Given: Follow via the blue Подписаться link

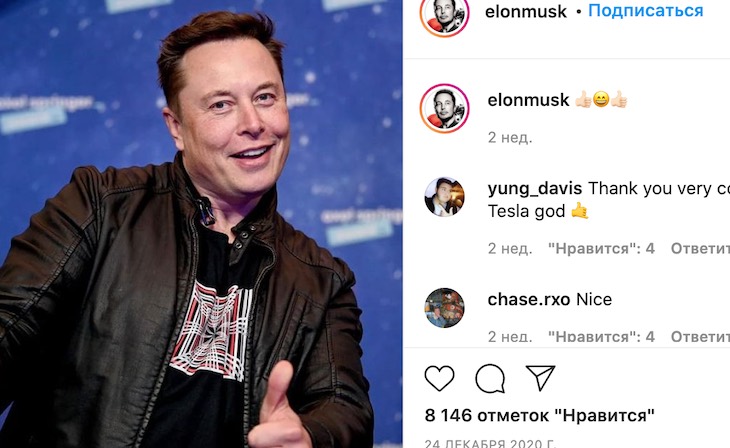Looking at the screenshot, I should 645,11.
